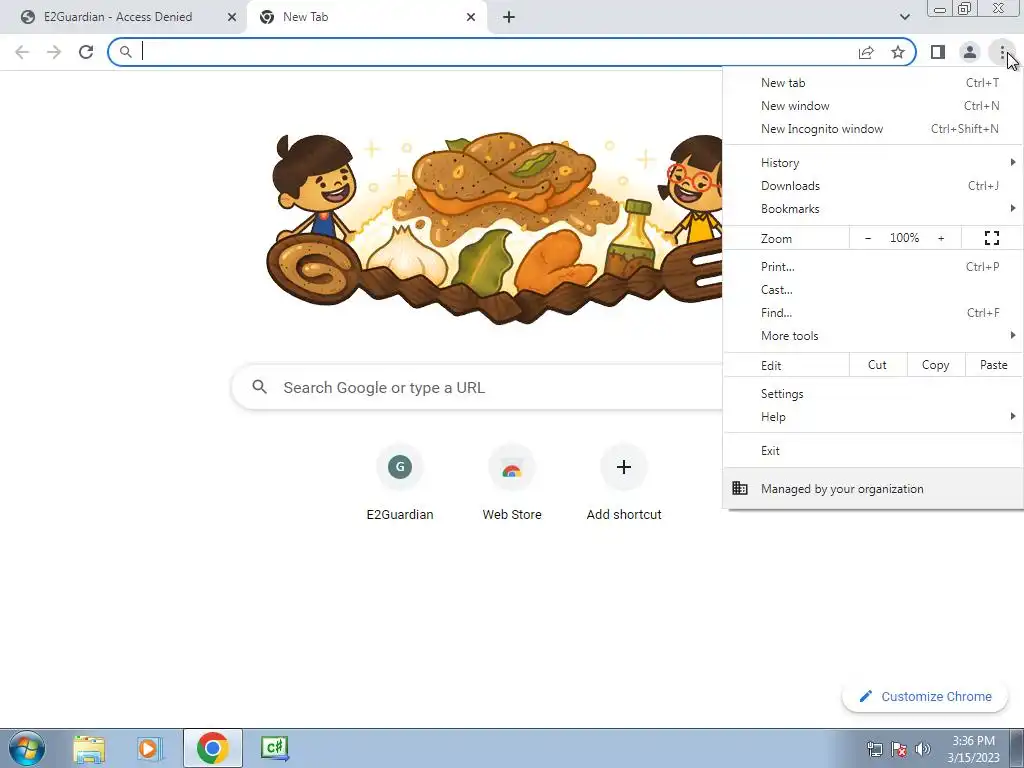The width and height of the screenshot is (1024, 768).
Task: Select Find... in the menu
Action: point(872,313)
